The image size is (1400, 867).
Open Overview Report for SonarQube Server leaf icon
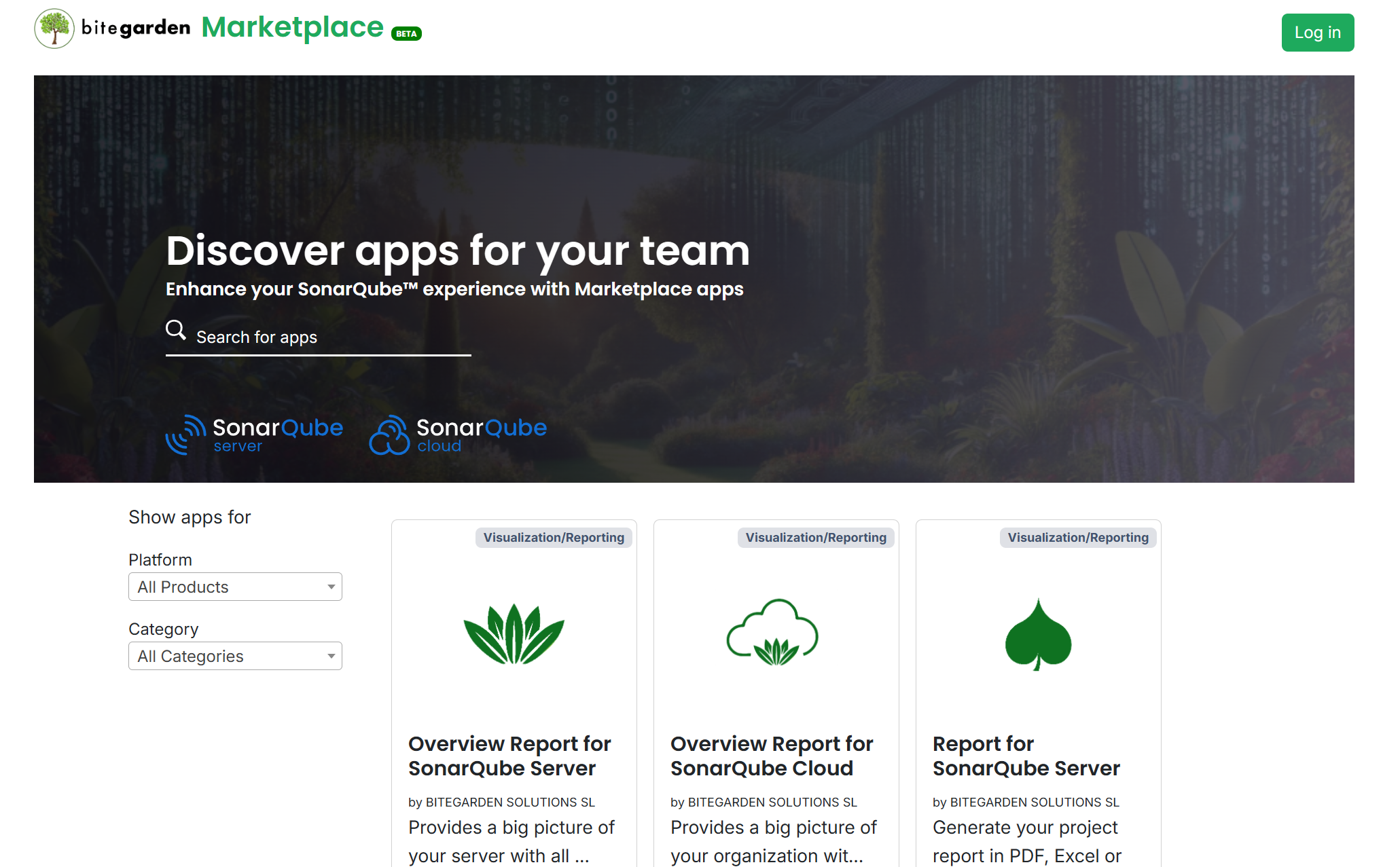point(514,634)
